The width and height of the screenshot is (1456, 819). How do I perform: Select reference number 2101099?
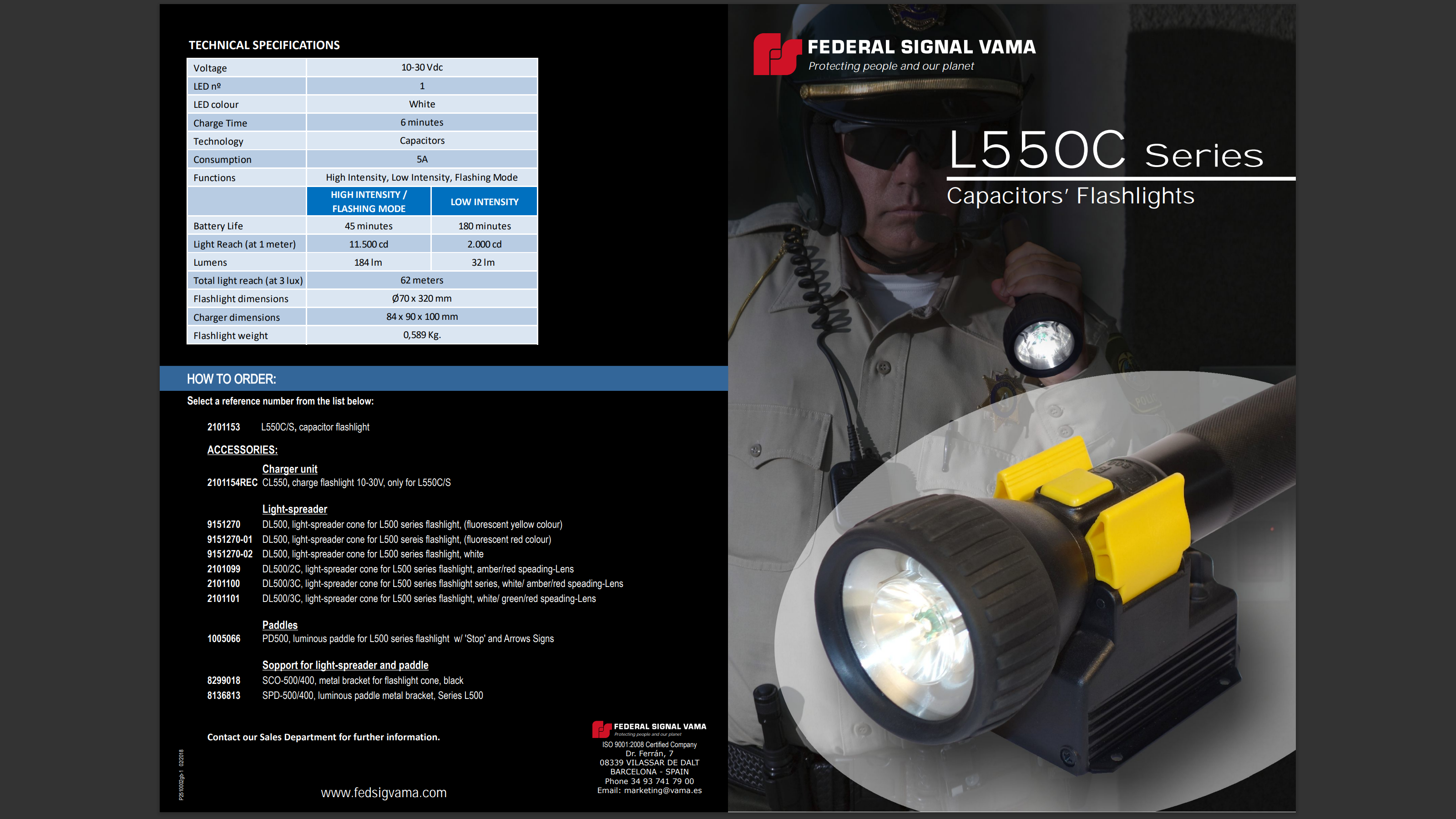pos(223,569)
